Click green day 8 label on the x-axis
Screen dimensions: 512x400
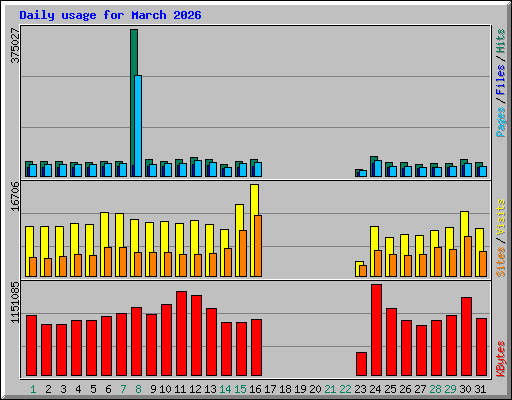138,389
